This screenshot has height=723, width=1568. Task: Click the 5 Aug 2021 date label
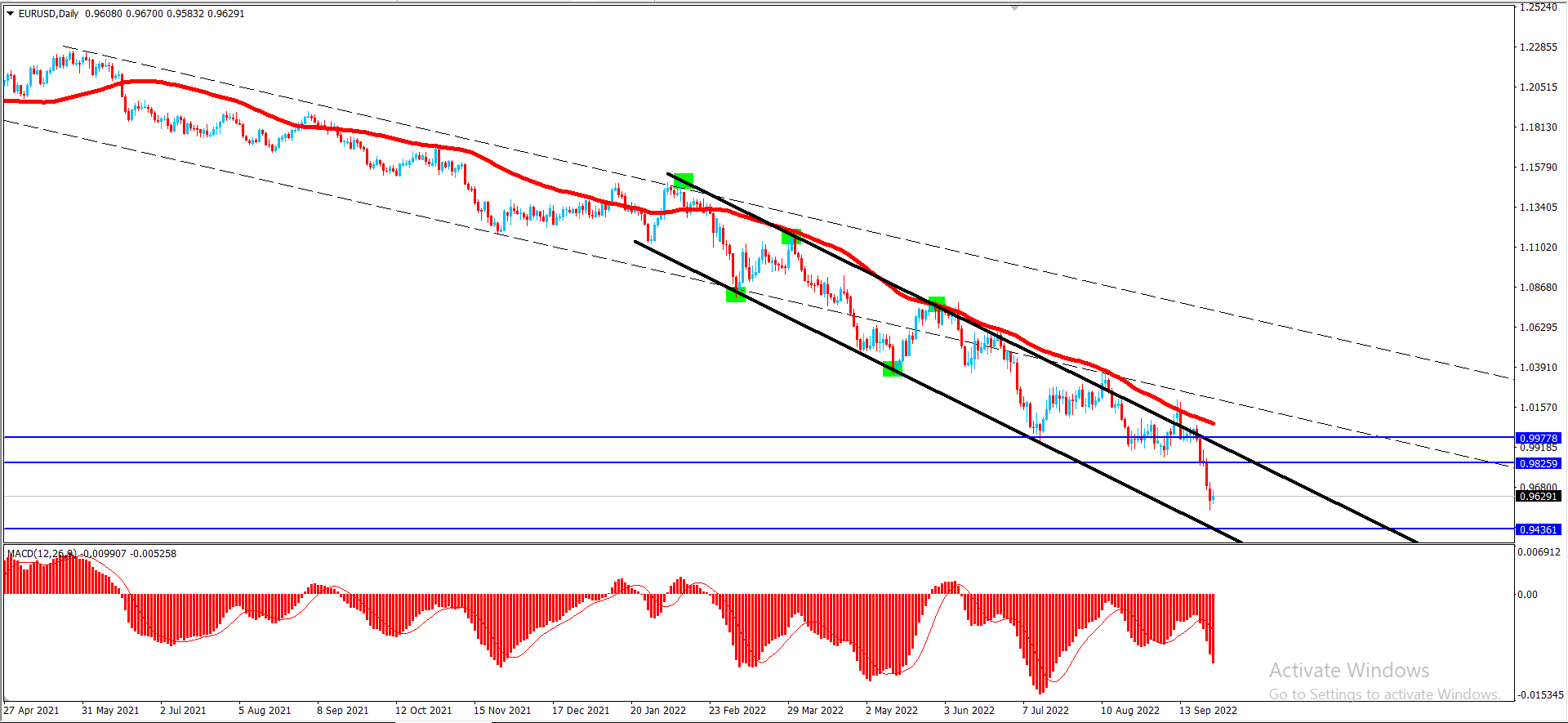[265, 710]
